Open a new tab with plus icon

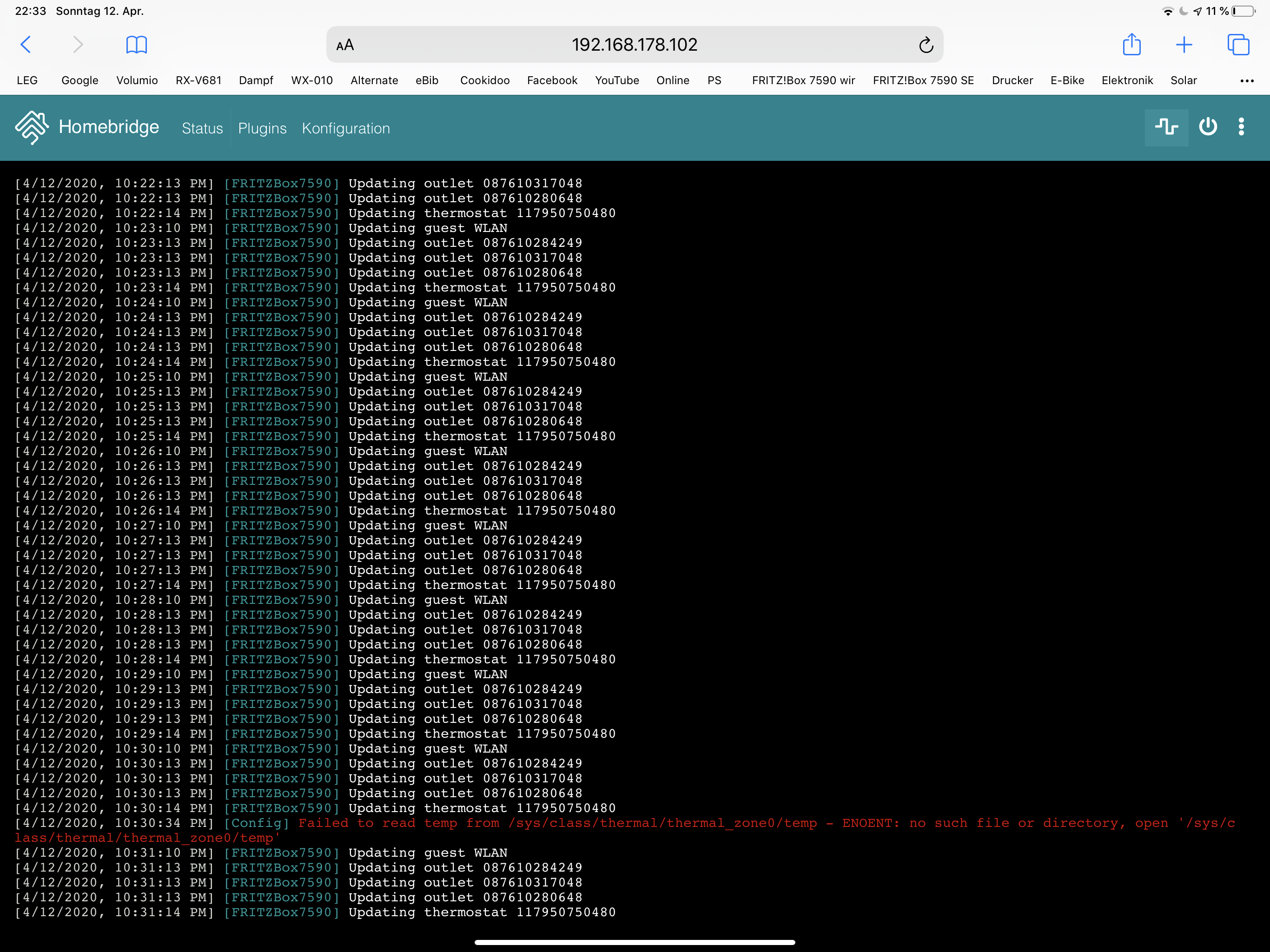tap(1184, 45)
